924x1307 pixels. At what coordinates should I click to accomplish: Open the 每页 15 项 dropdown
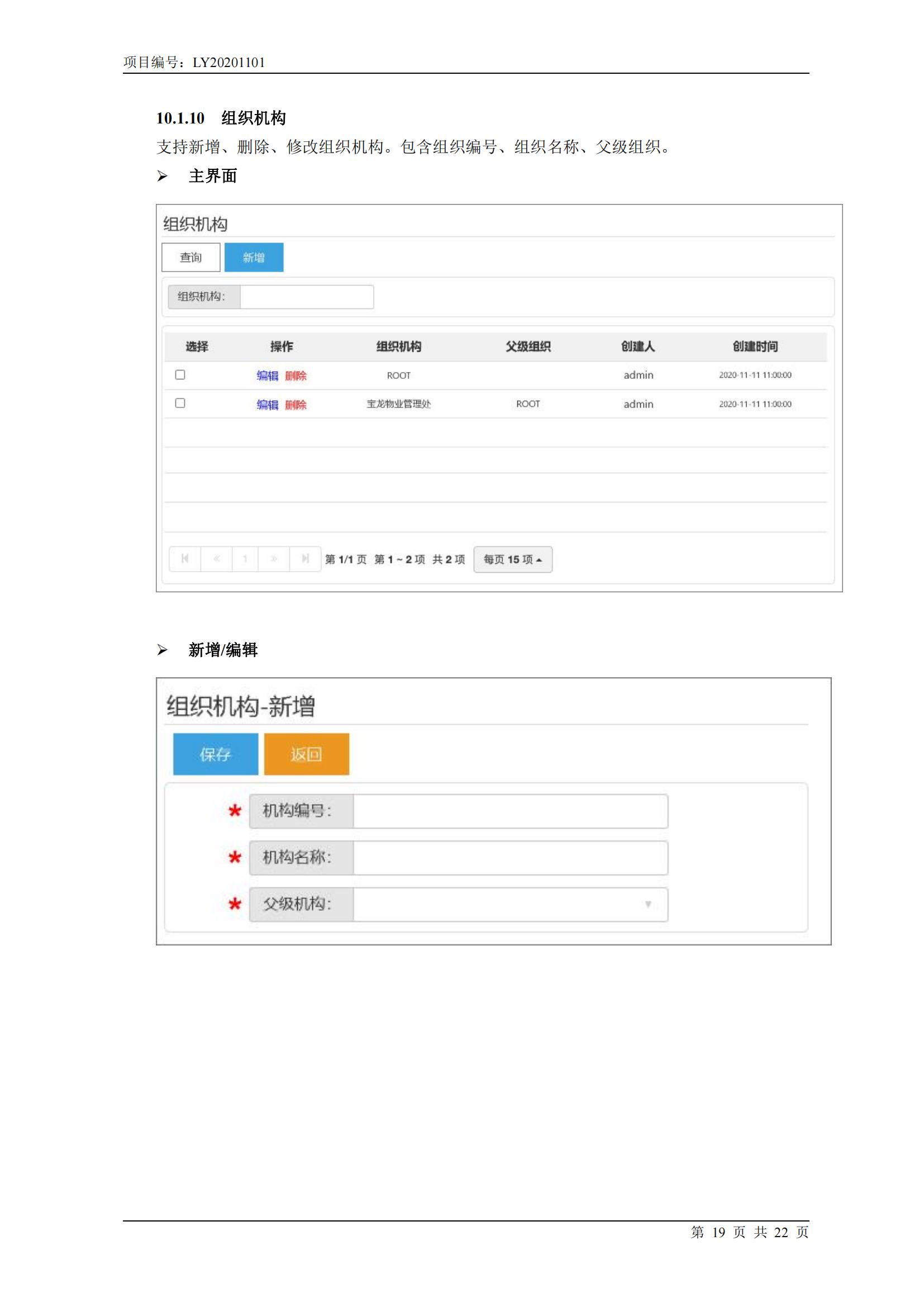513,559
